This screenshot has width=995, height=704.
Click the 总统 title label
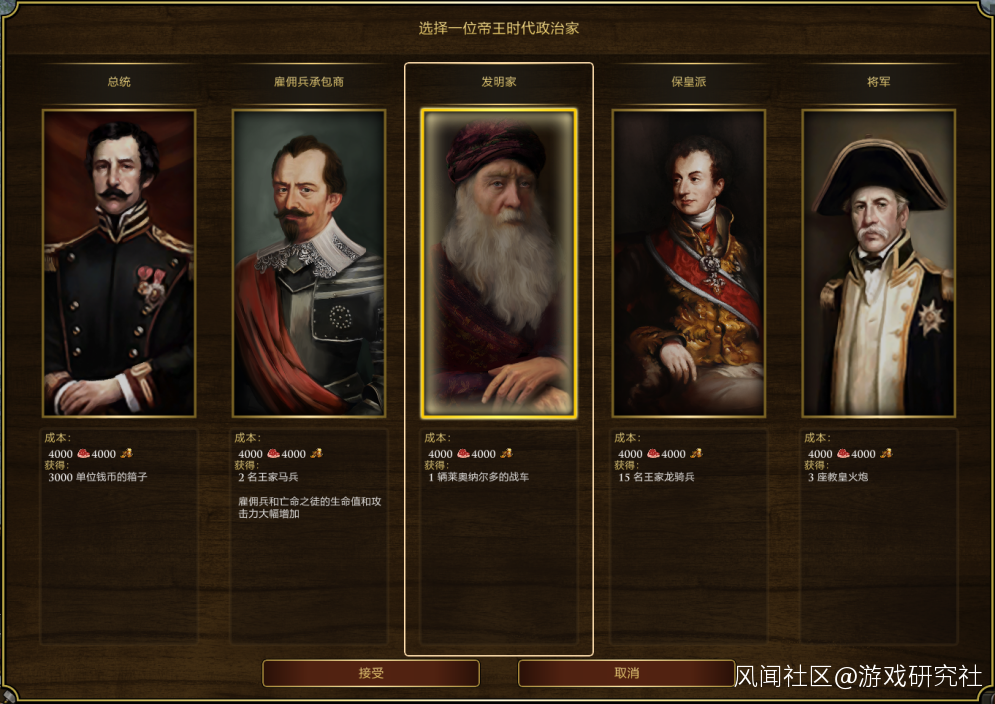[119, 82]
